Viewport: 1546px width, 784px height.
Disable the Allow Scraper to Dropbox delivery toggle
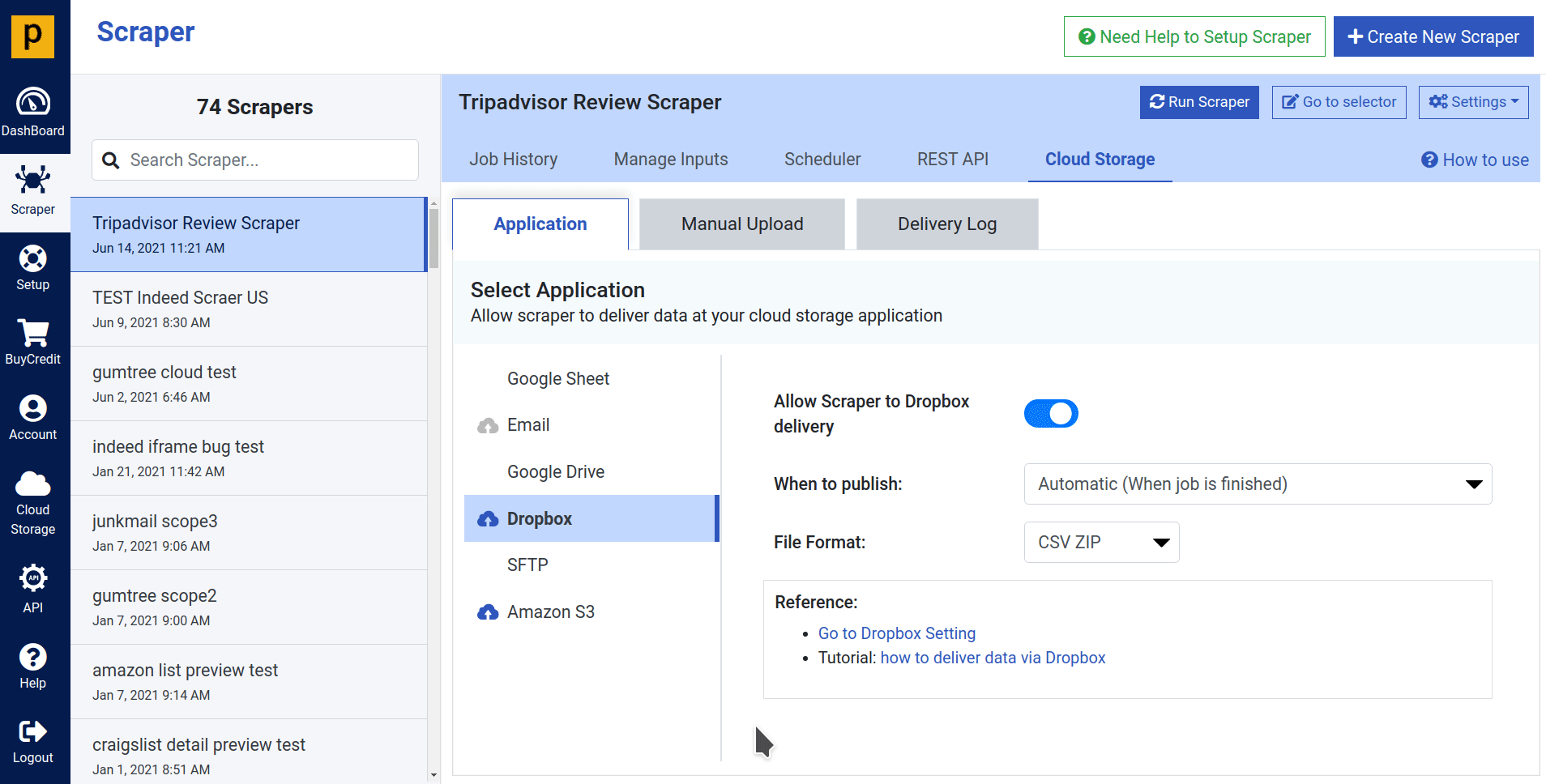pyautogui.click(x=1050, y=414)
